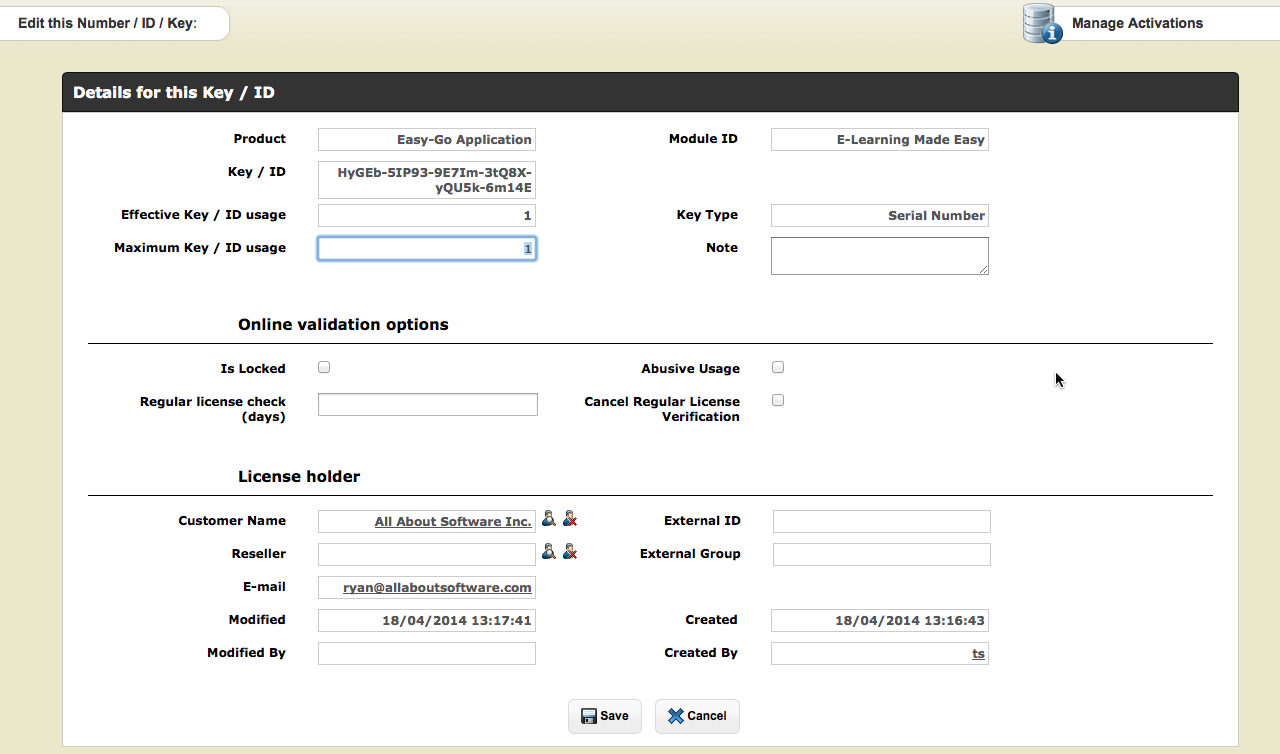This screenshot has height=754, width=1280.
Task: Enable the Is Locked checkbox
Action: click(x=324, y=367)
